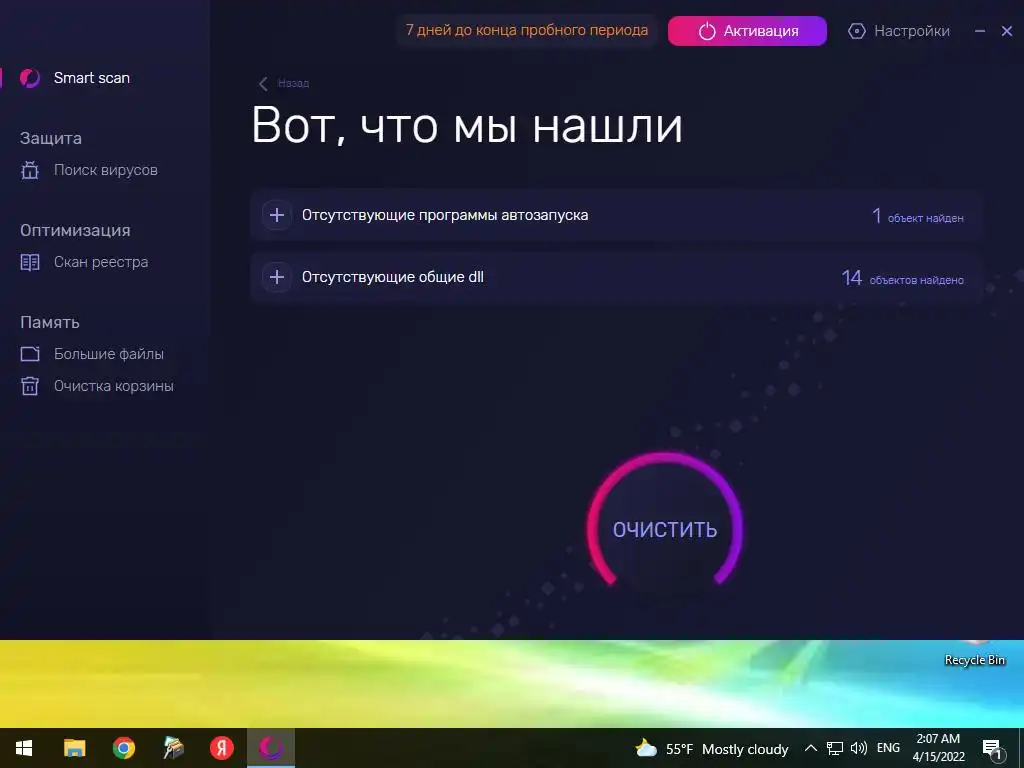
Task: Launch Google Chrome from the taskbar
Action: 123,748
